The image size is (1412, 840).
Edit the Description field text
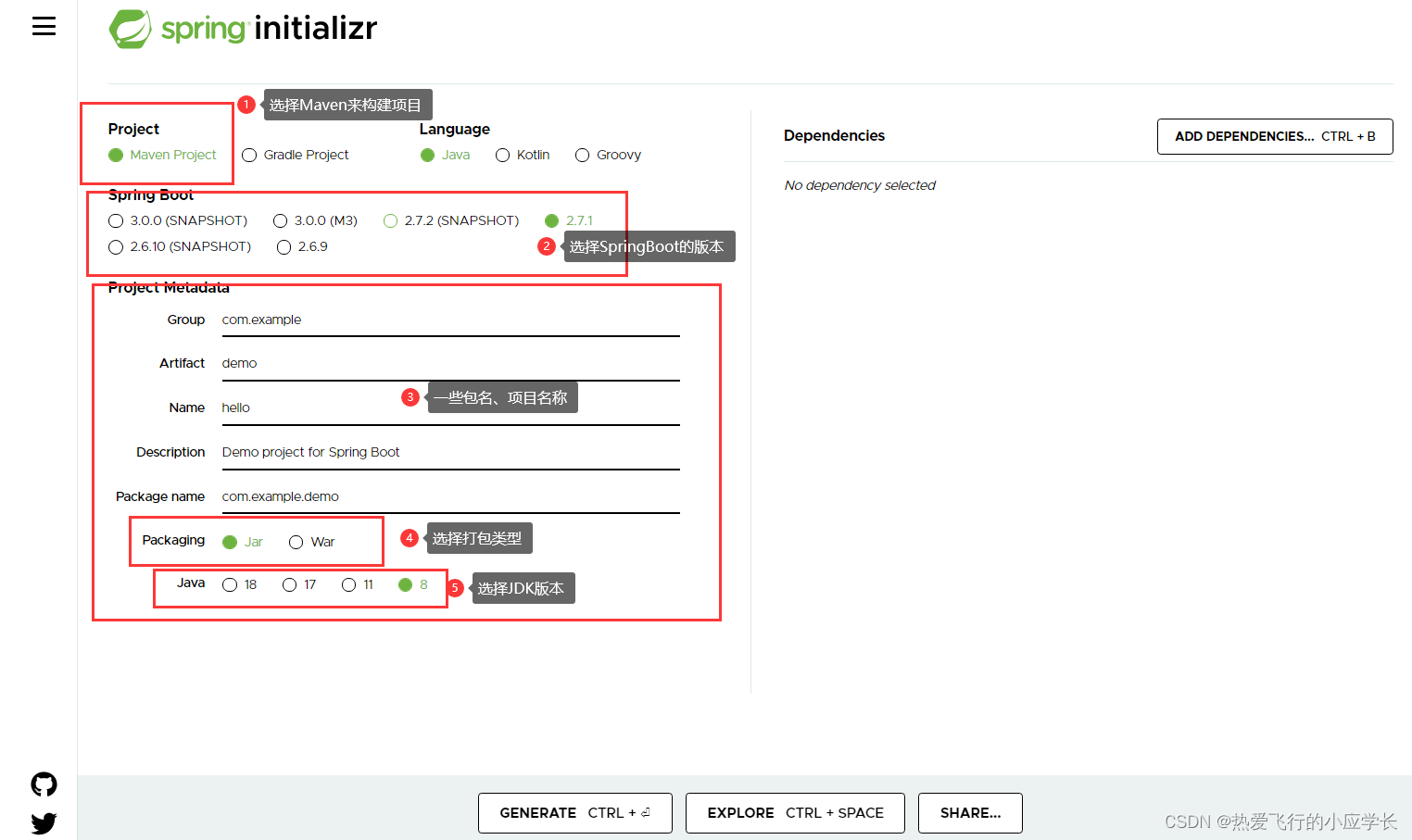pyautogui.click(x=451, y=453)
